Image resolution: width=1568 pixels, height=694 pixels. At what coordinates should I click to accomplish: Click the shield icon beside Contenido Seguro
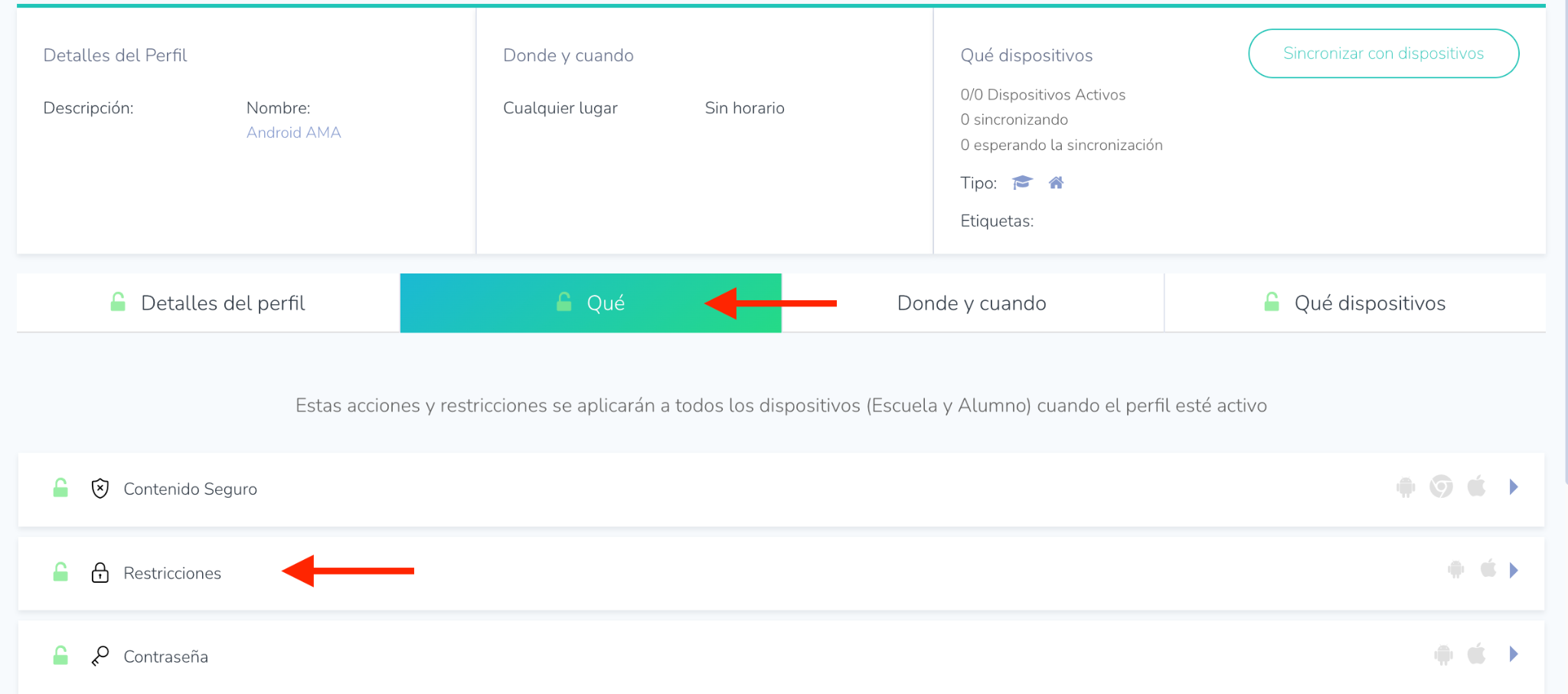(100, 489)
